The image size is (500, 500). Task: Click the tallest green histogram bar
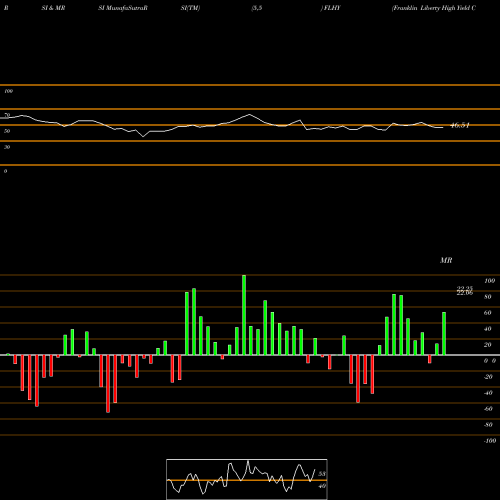[244, 315]
